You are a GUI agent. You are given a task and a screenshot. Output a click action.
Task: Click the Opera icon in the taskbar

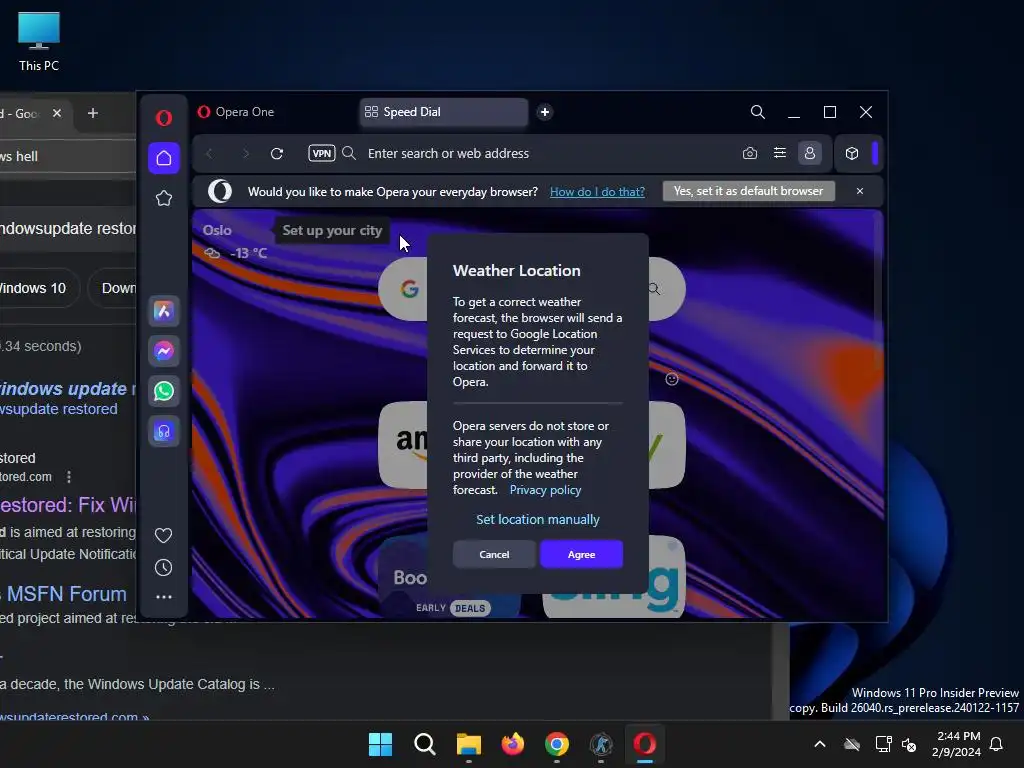(645, 744)
